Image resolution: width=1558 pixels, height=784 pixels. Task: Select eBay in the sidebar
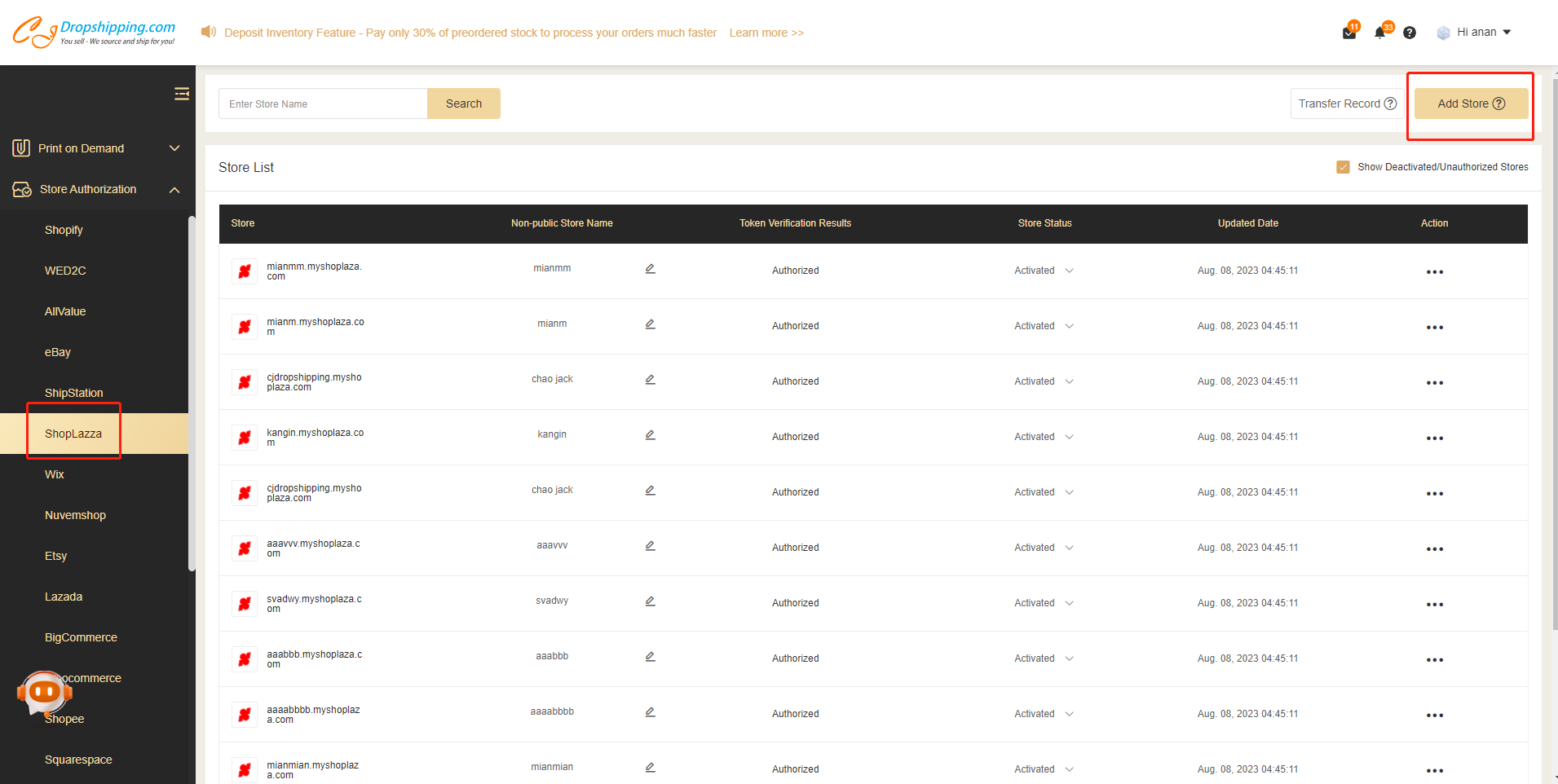click(58, 352)
